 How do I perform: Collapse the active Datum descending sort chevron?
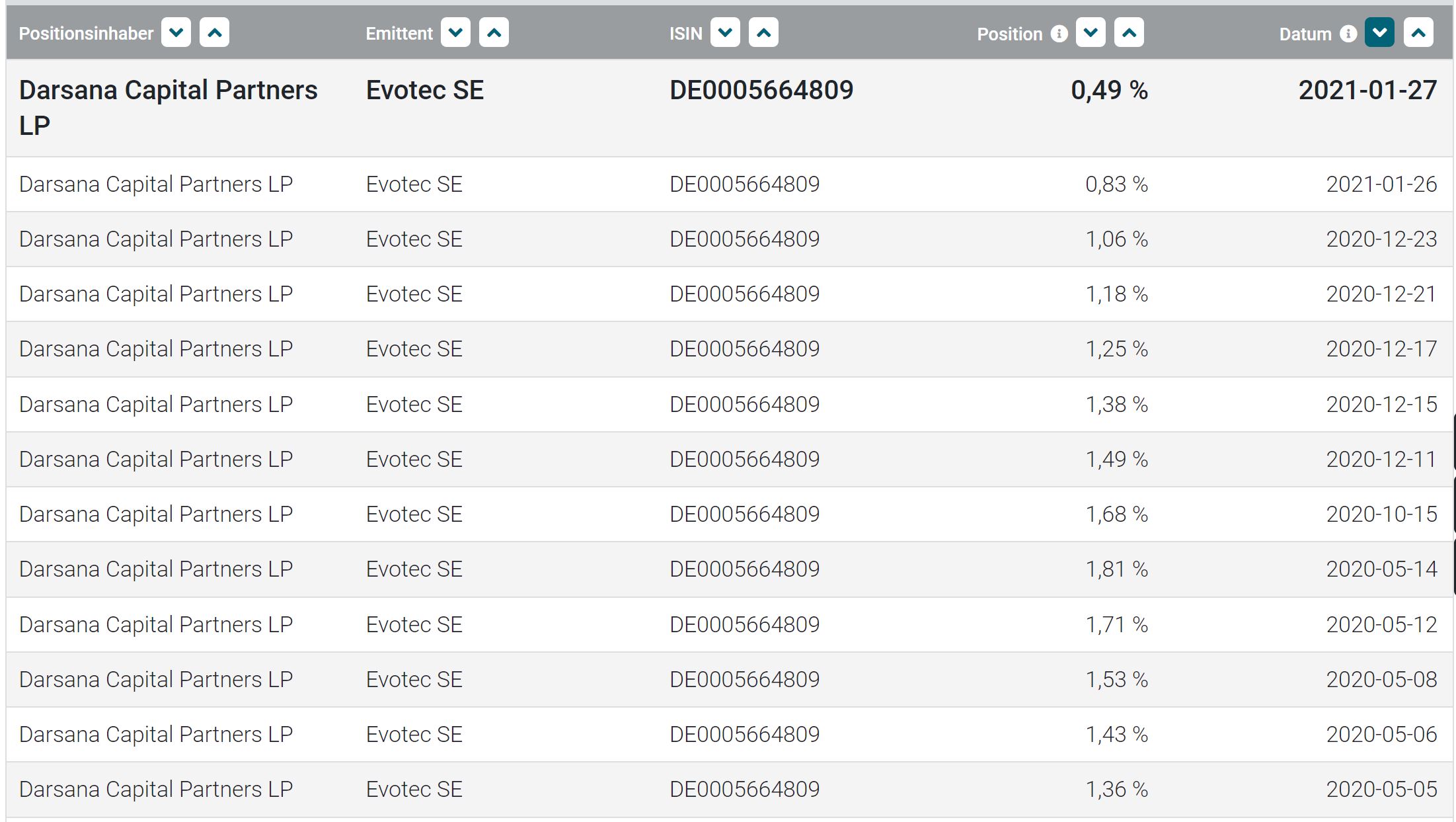point(1379,32)
